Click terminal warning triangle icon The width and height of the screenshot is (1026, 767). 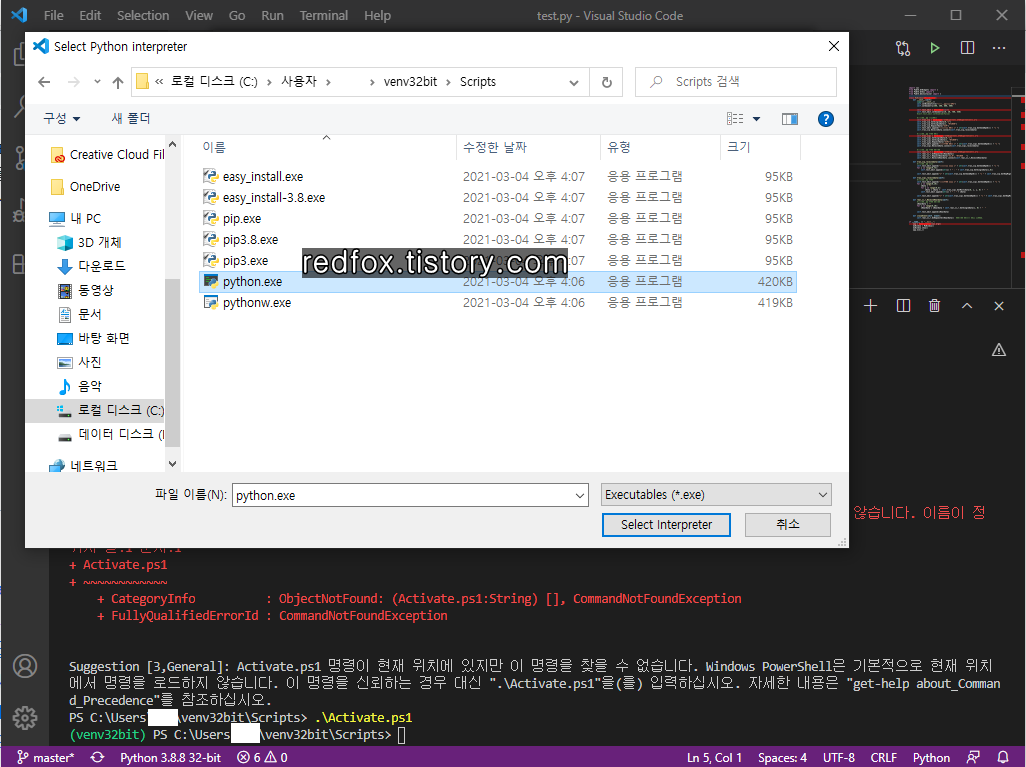[x=999, y=350]
